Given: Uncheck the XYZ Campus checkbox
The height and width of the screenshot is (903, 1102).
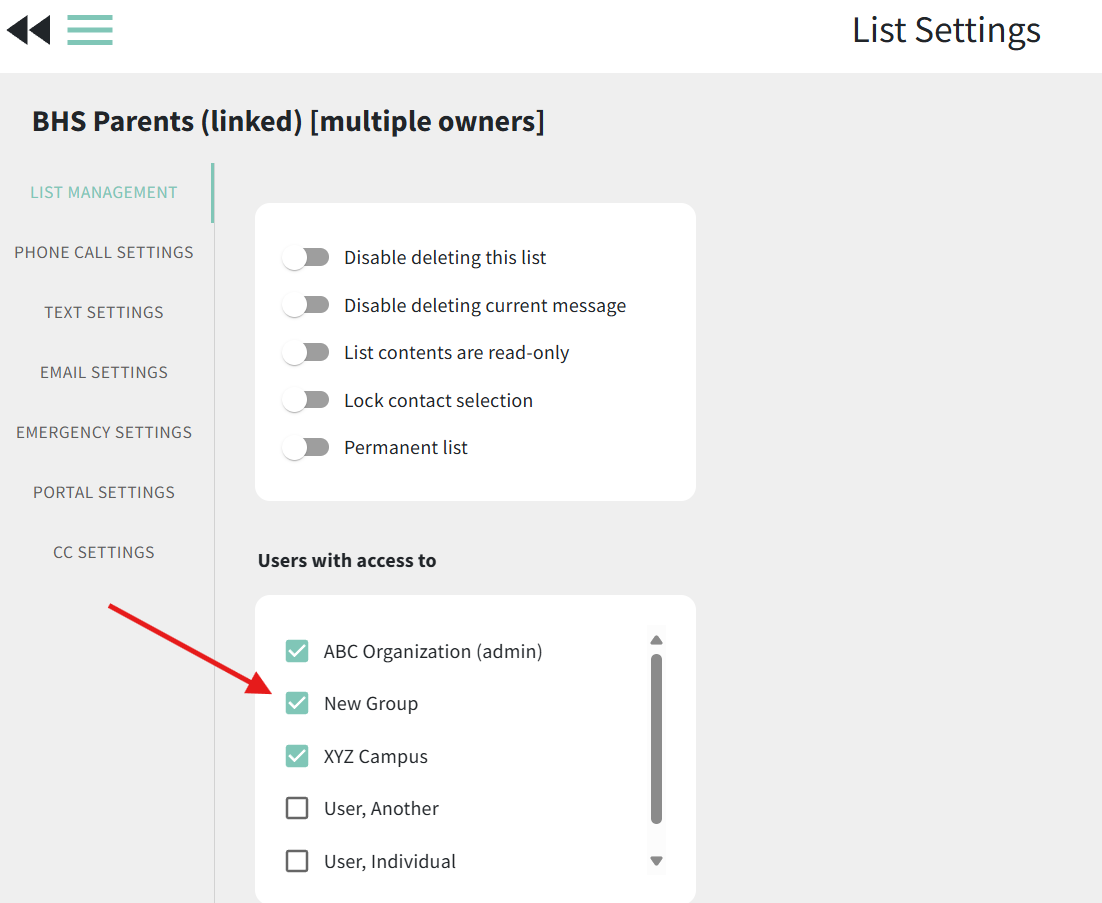Looking at the screenshot, I should coord(297,756).
